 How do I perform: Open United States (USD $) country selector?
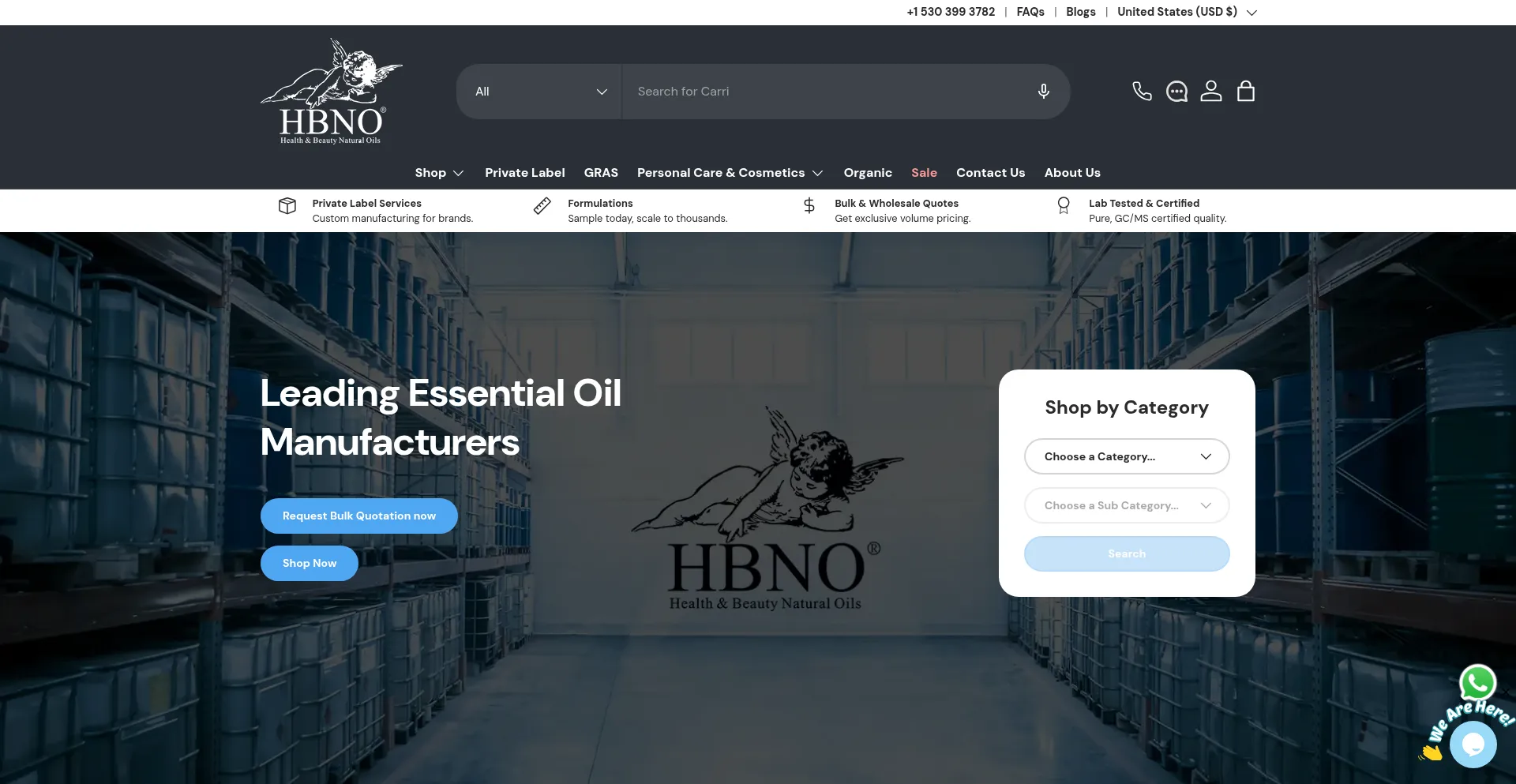click(x=1187, y=12)
